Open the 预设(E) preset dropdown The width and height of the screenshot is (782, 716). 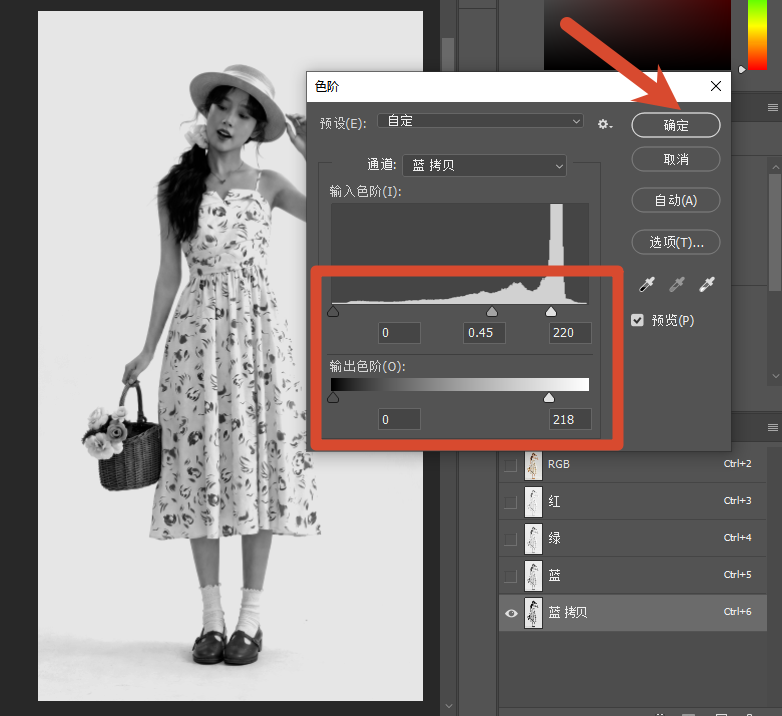pyautogui.click(x=480, y=121)
